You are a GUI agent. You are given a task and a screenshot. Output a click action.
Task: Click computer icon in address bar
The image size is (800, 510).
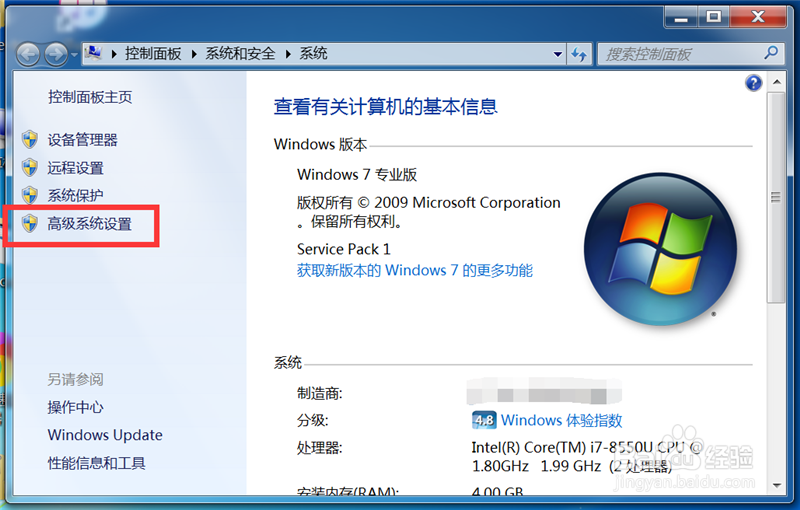pyautogui.click(x=94, y=53)
